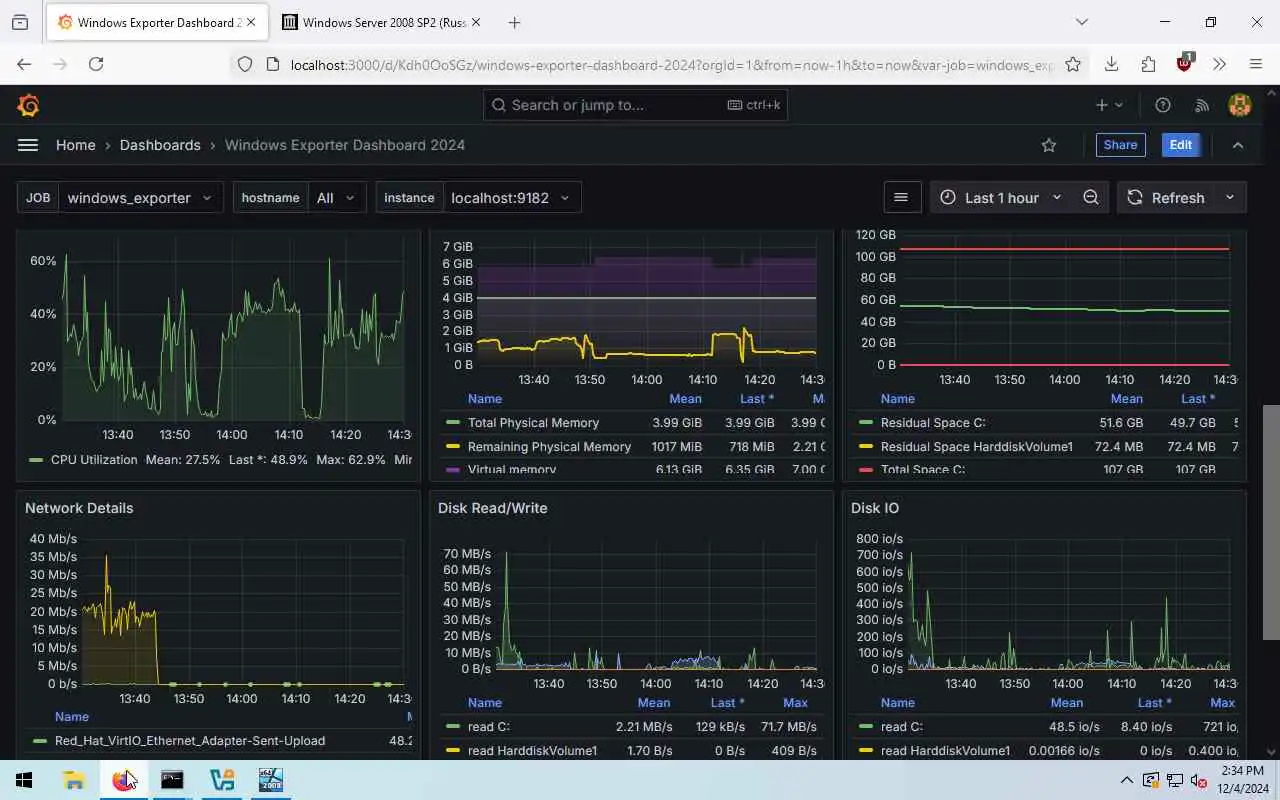Screen dimensions: 1280x800
Task: Zoom out the time range
Action: (1091, 198)
